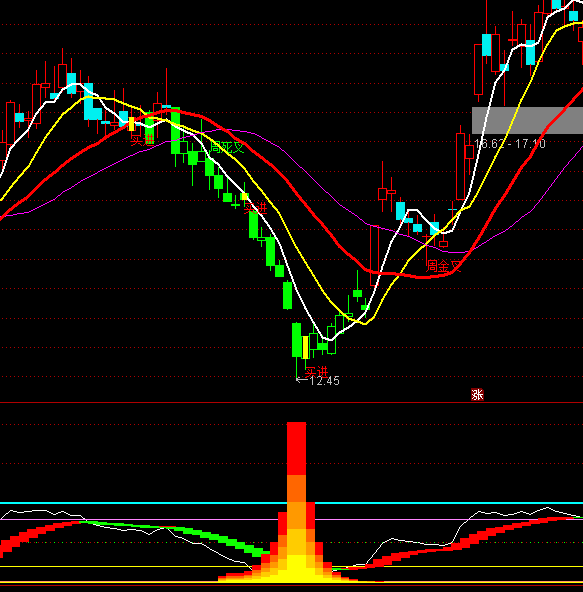The height and width of the screenshot is (592, 583).
Task: Click the red panel separator line
Action: [292, 403]
